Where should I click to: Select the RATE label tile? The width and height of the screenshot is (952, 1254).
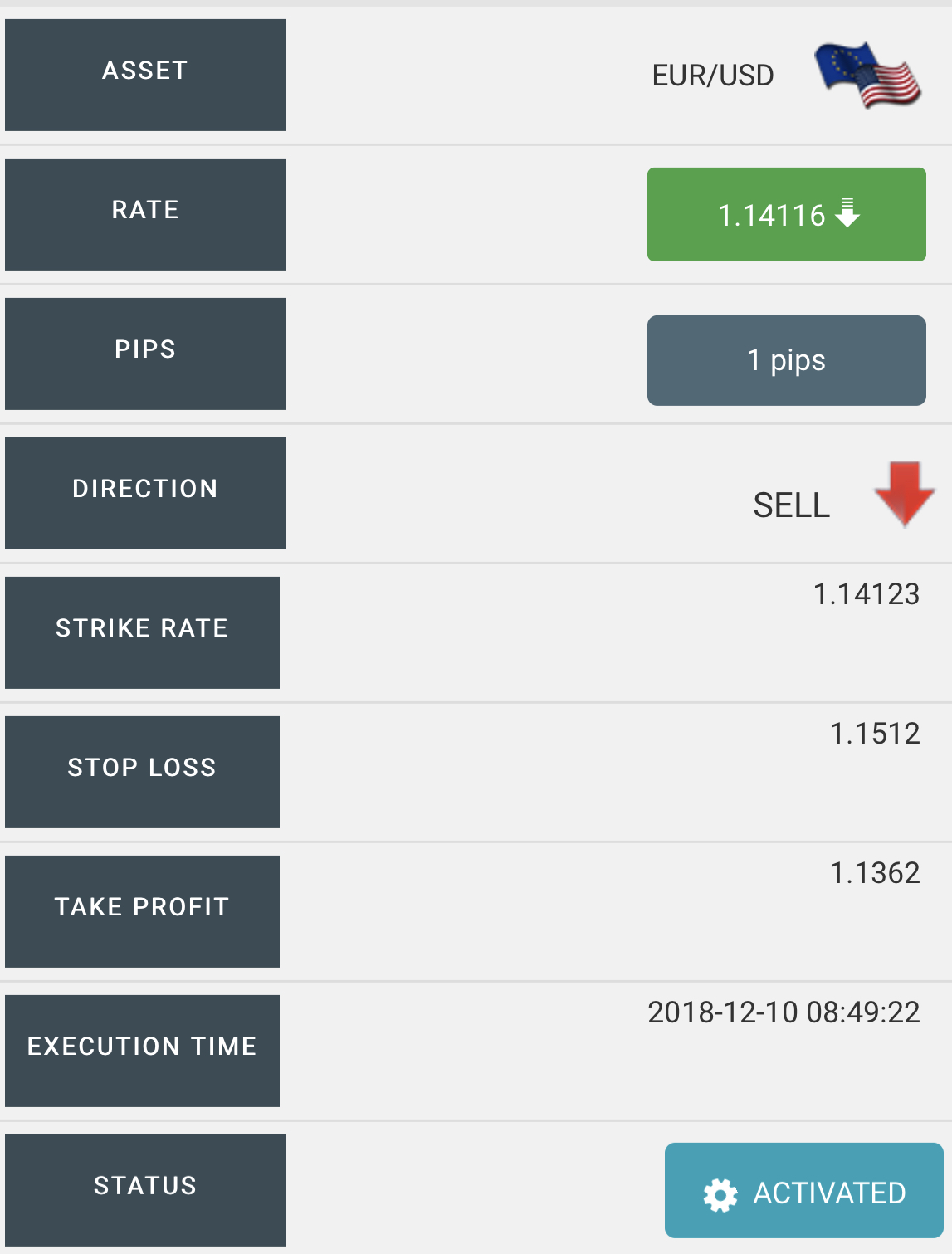[x=145, y=214]
